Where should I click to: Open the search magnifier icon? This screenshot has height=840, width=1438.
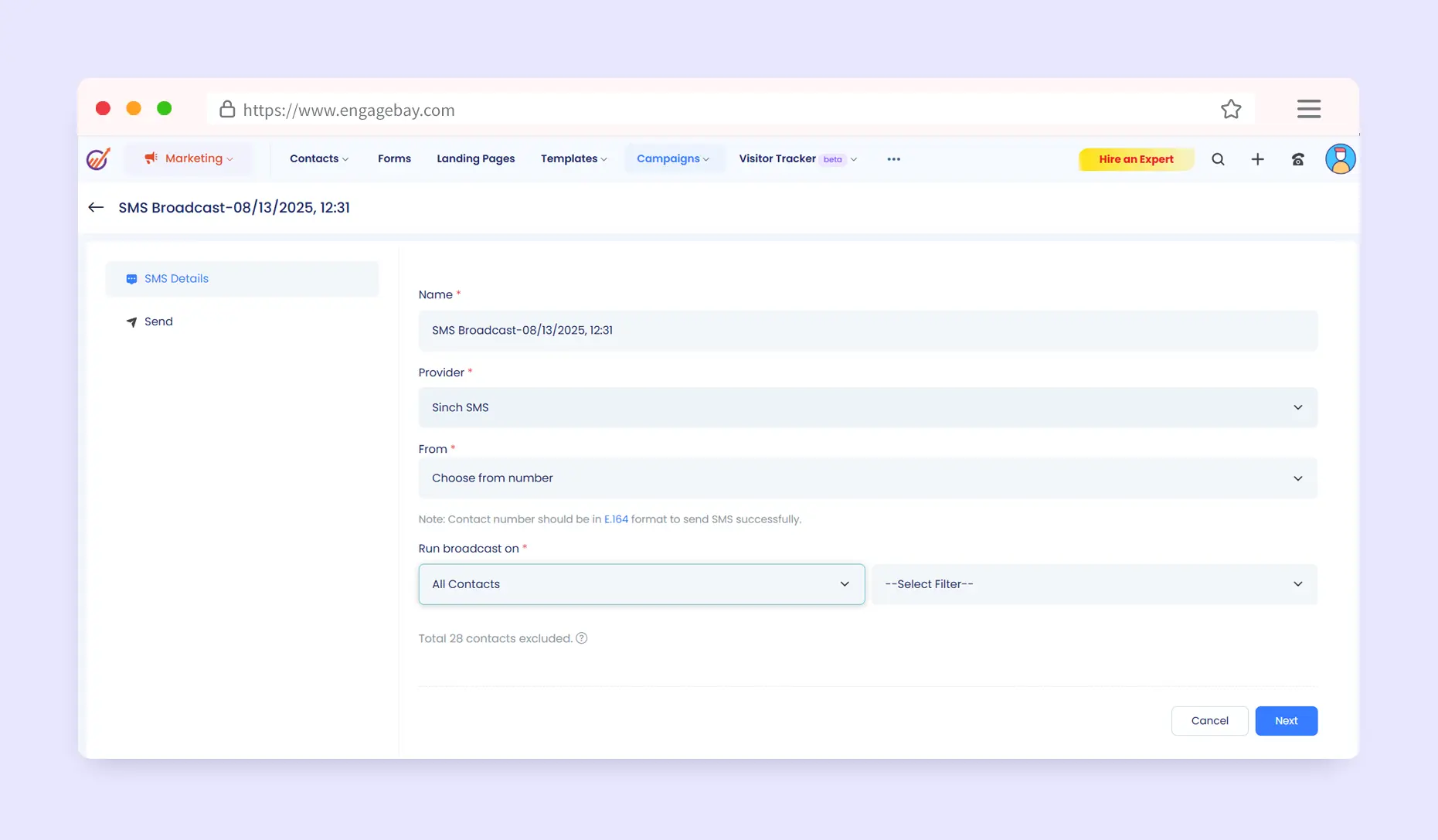tap(1218, 159)
